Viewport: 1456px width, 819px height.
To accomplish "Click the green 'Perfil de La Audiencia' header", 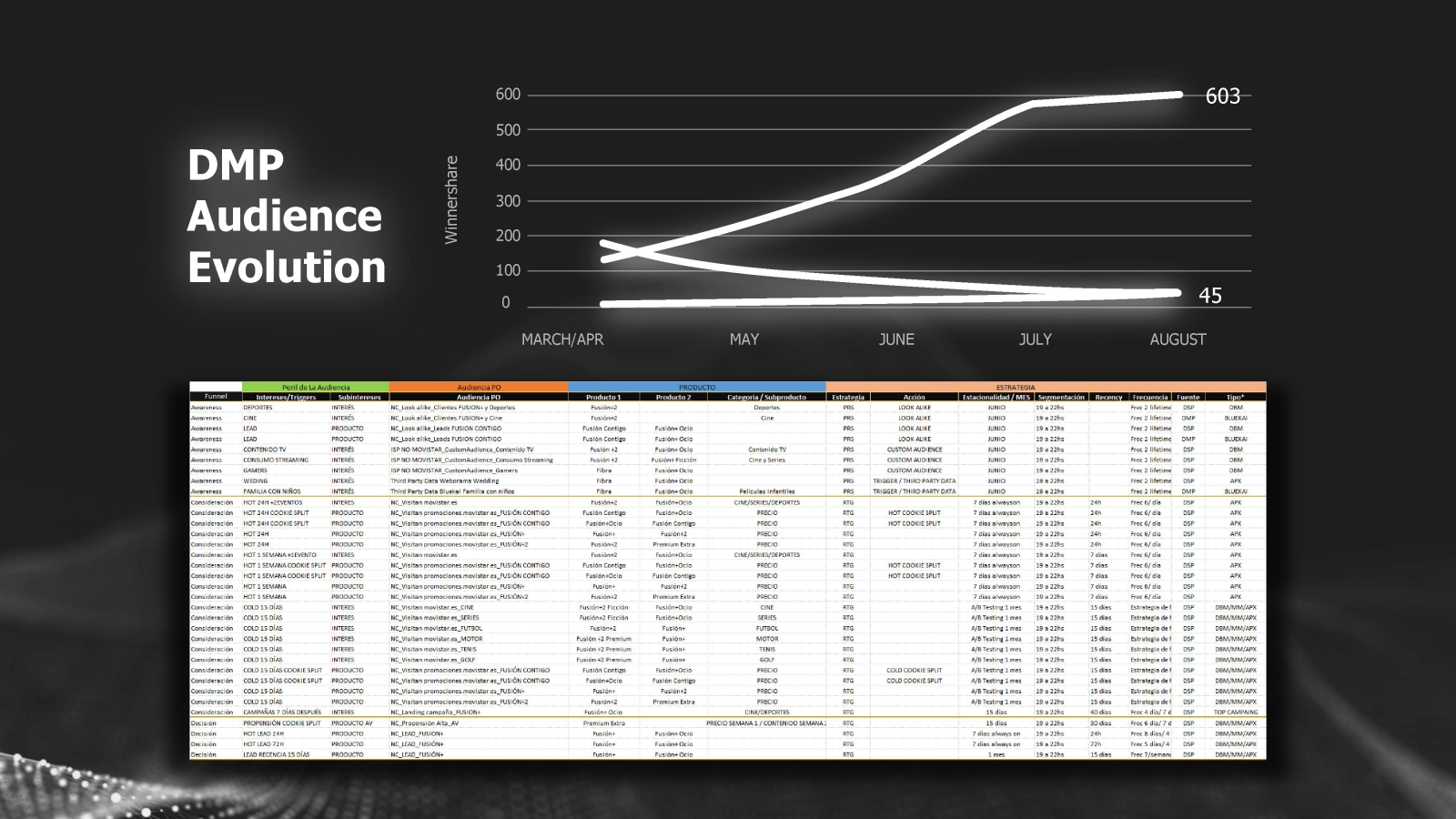I will (x=316, y=388).
